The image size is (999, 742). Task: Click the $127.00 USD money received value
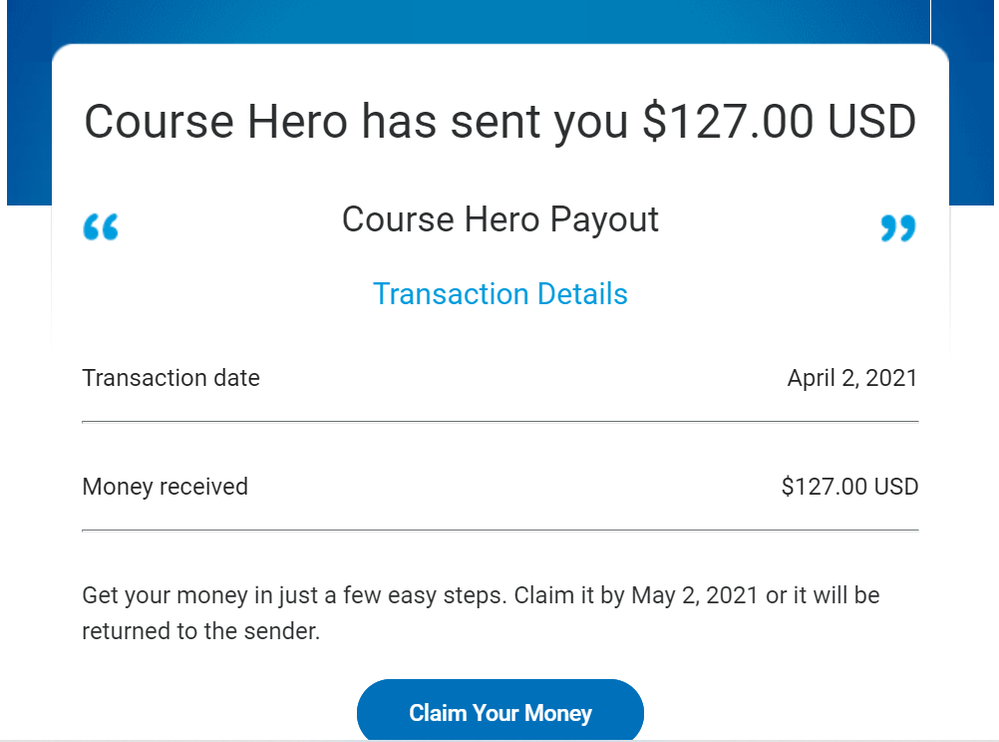(x=850, y=487)
